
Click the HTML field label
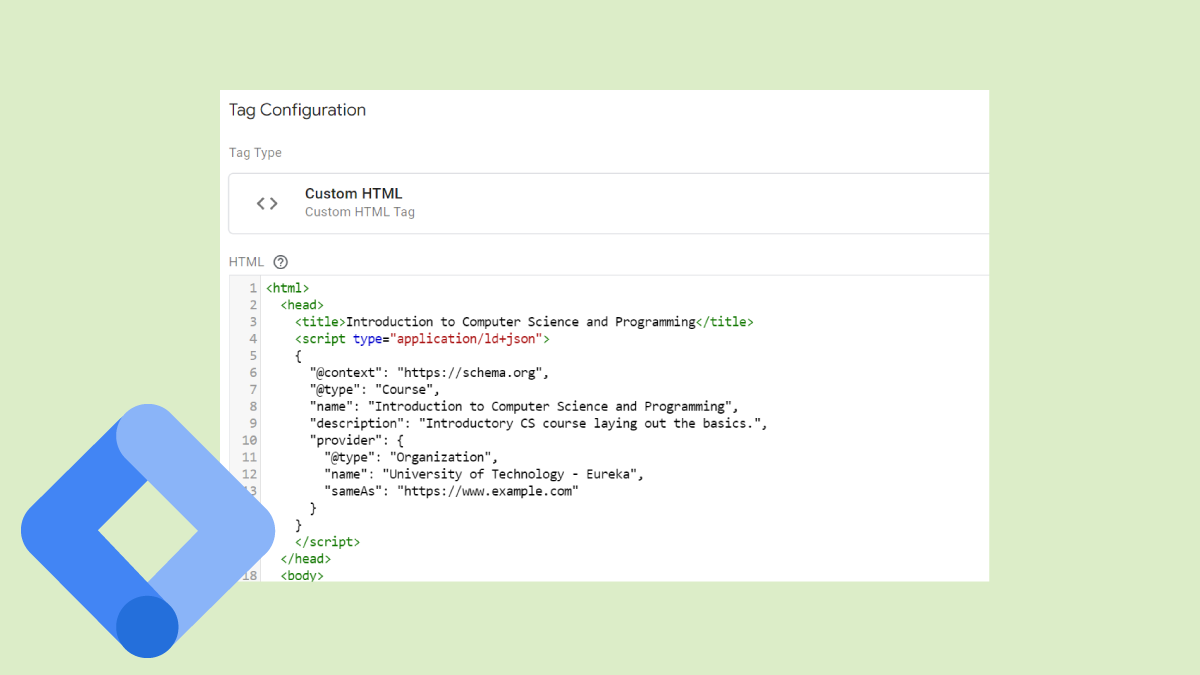click(246, 262)
